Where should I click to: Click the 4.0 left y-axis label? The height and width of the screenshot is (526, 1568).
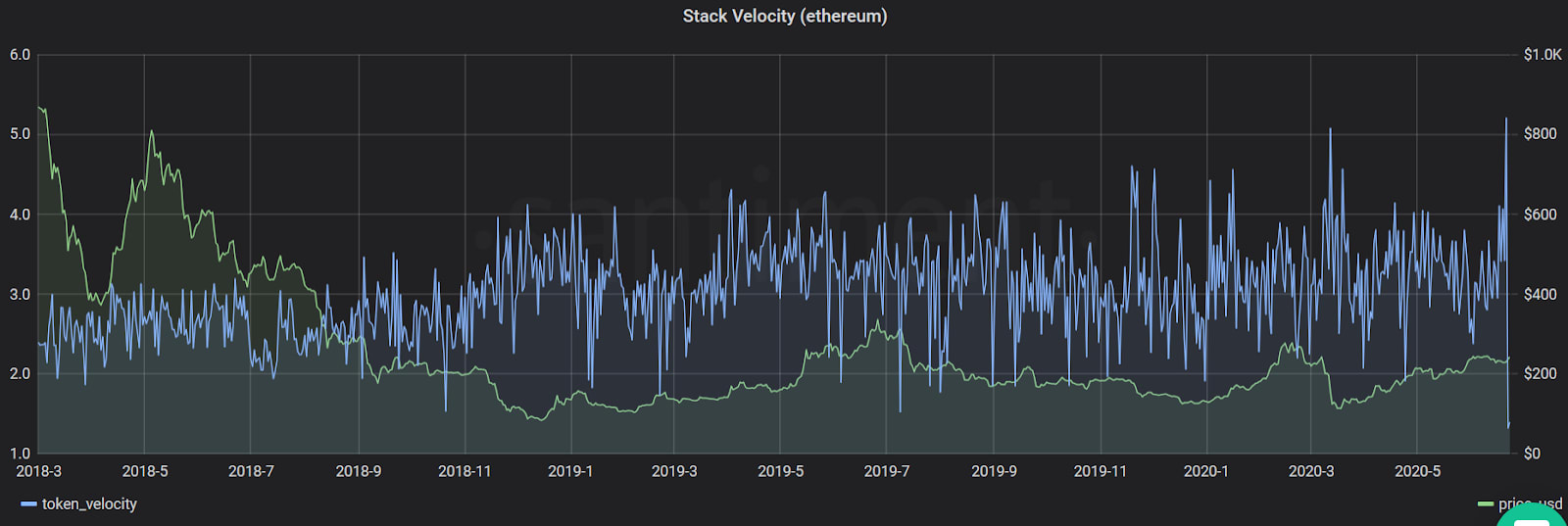click(20, 215)
